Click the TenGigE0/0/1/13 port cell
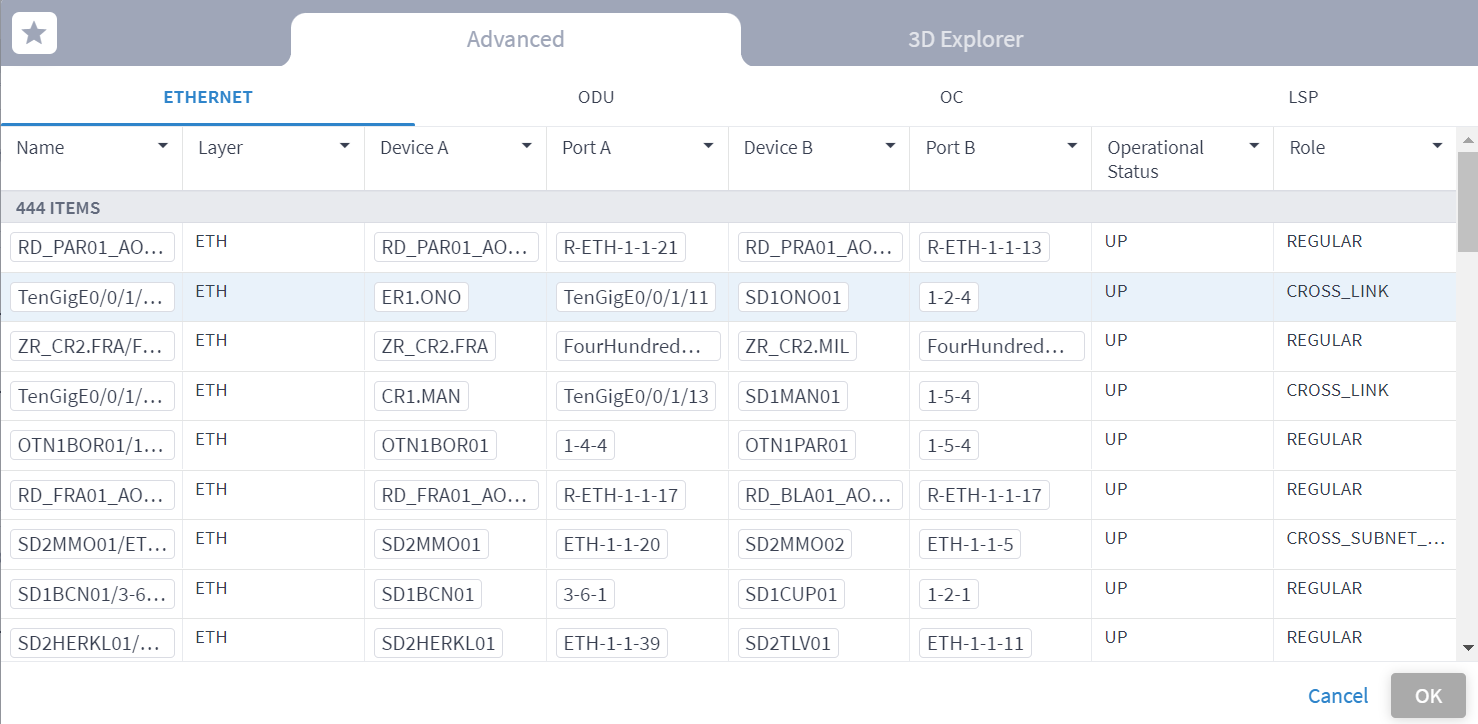The height and width of the screenshot is (724, 1478). pos(636,396)
